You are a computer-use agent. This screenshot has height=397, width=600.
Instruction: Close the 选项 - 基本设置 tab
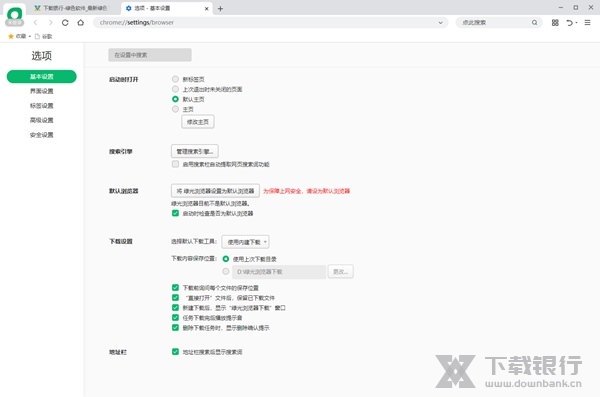207,8
